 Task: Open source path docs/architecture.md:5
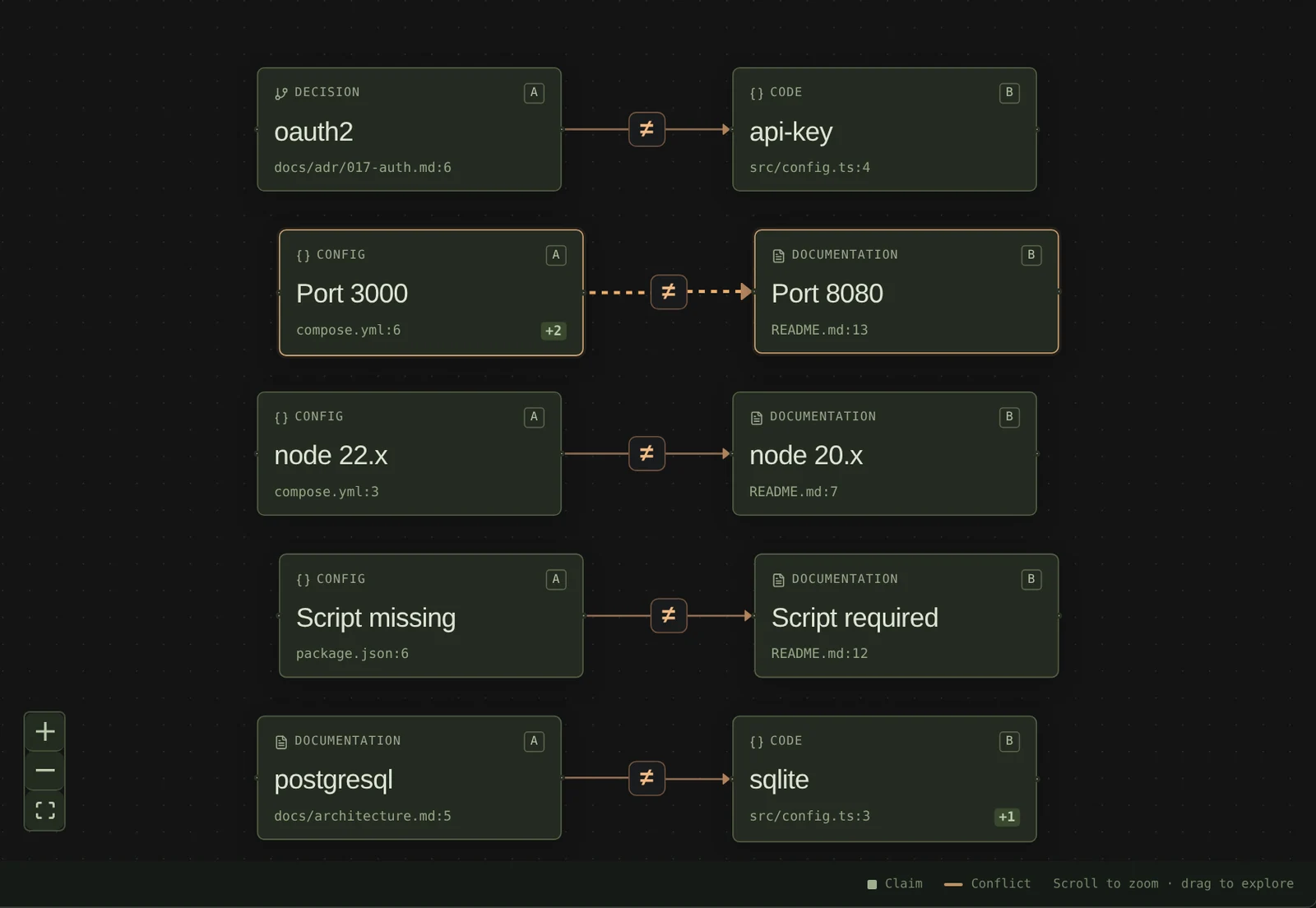363,817
